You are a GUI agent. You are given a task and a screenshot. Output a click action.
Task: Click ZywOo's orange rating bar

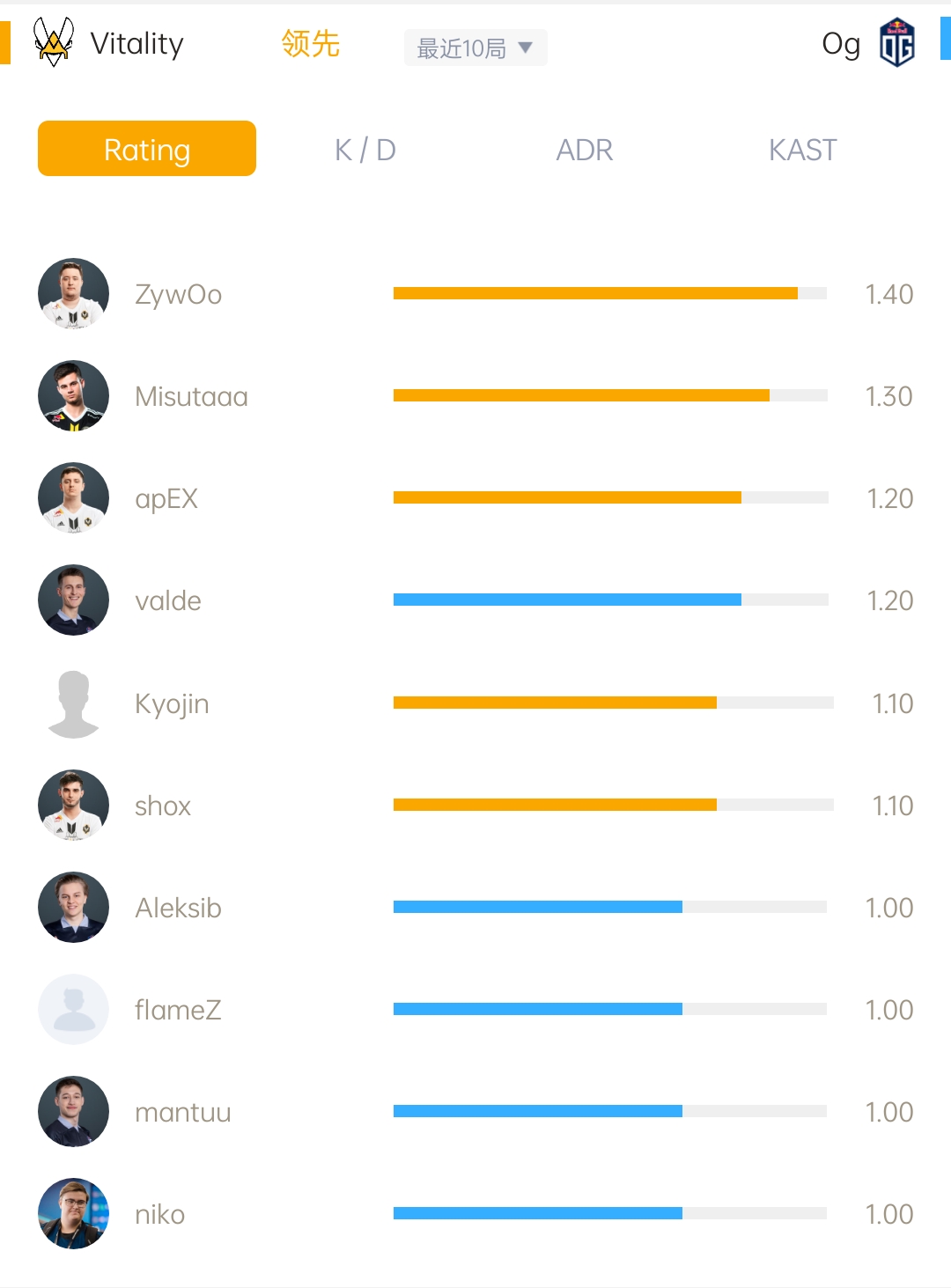(x=595, y=293)
